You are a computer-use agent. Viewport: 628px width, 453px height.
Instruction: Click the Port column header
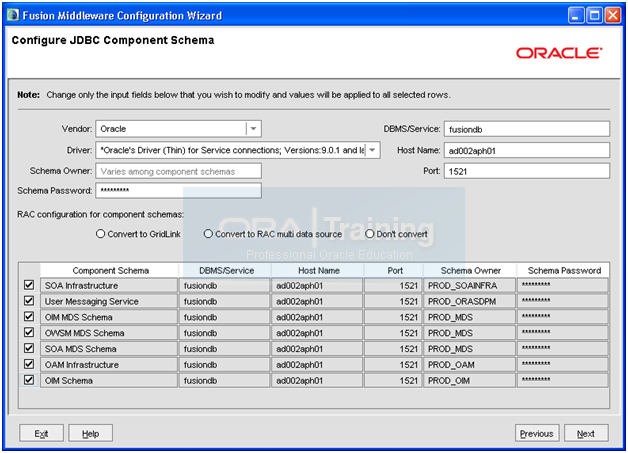pos(395,271)
